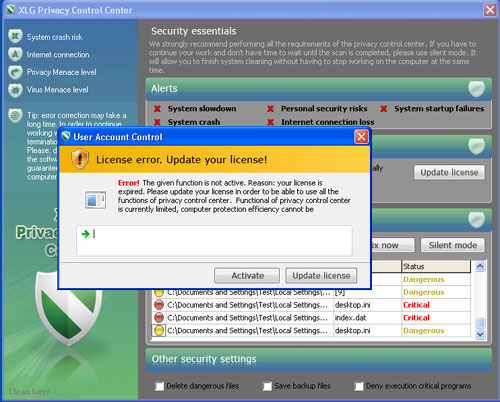Open the Privacy Menace level icon
500x402 pixels.
(x=15, y=72)
